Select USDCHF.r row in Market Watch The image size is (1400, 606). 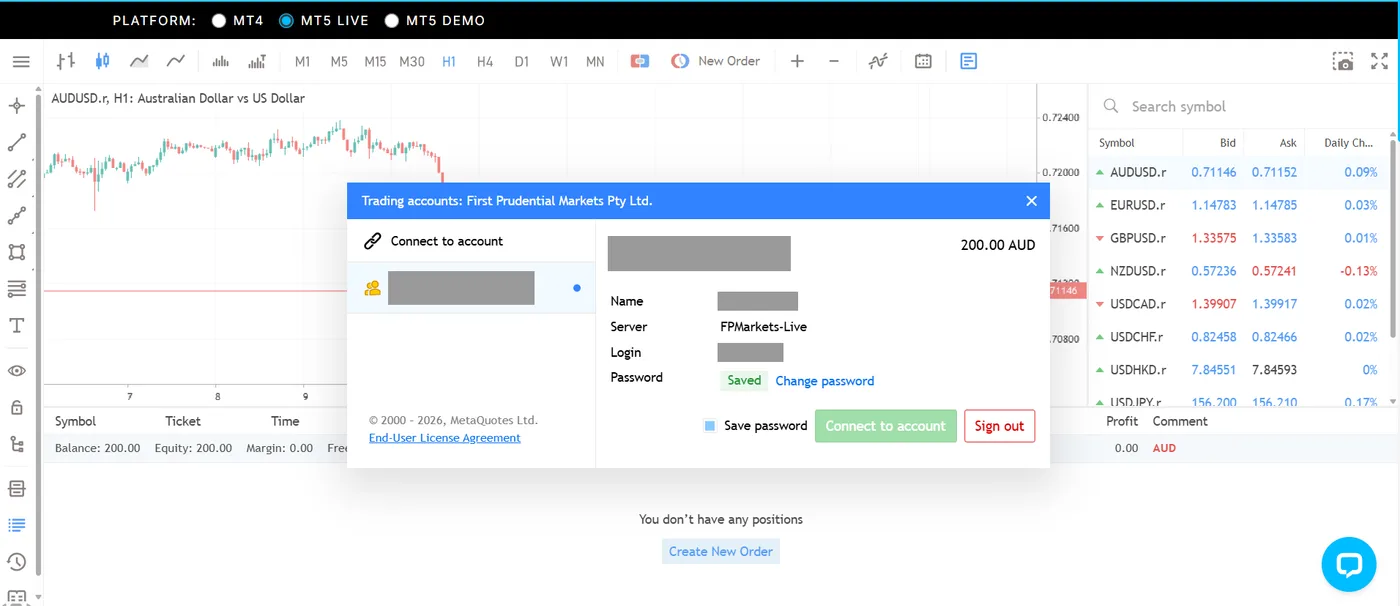1239,337
